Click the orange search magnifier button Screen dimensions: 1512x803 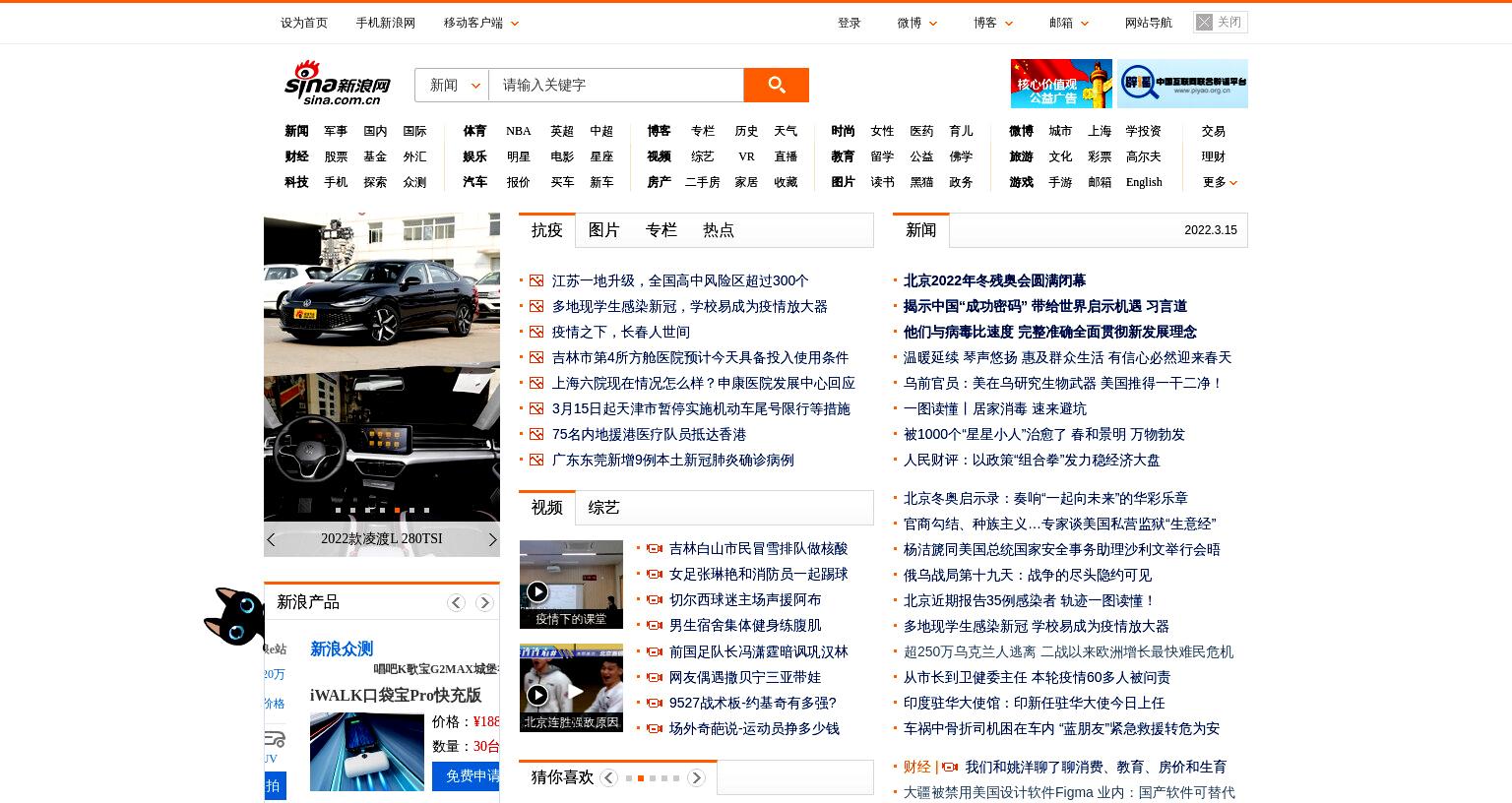click(x=776, y=85)
